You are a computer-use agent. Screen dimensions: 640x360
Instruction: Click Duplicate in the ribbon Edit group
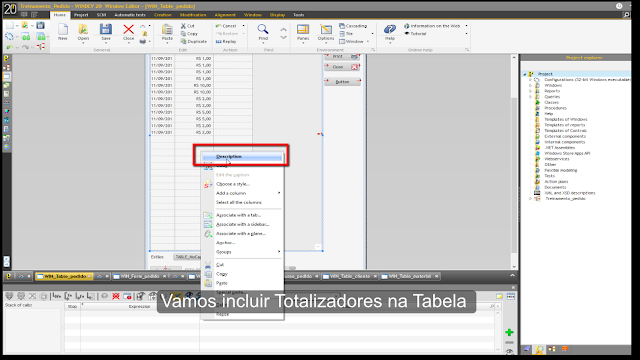(x=194, y=41)
